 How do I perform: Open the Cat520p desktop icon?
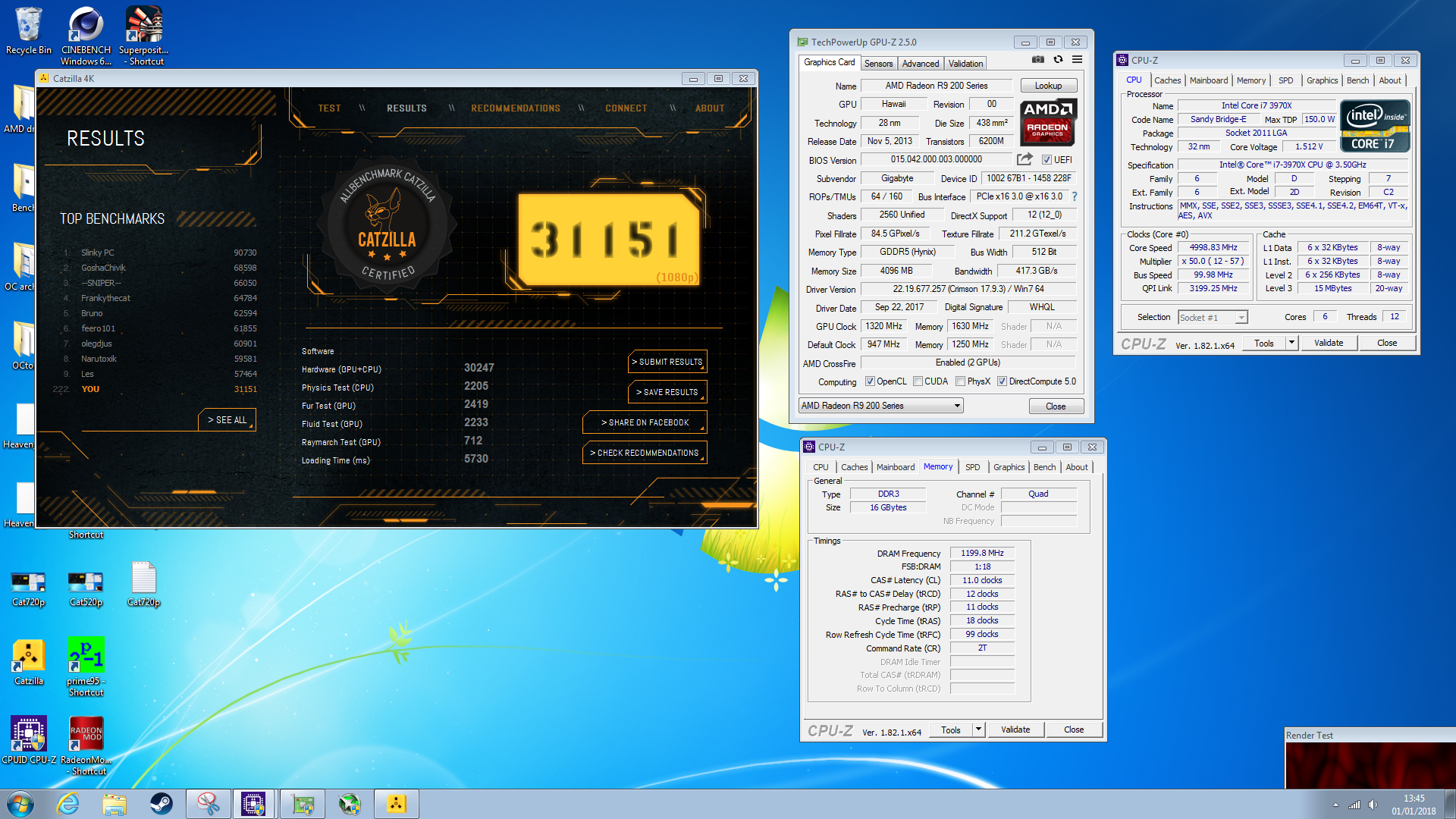(x=86, y=589)
